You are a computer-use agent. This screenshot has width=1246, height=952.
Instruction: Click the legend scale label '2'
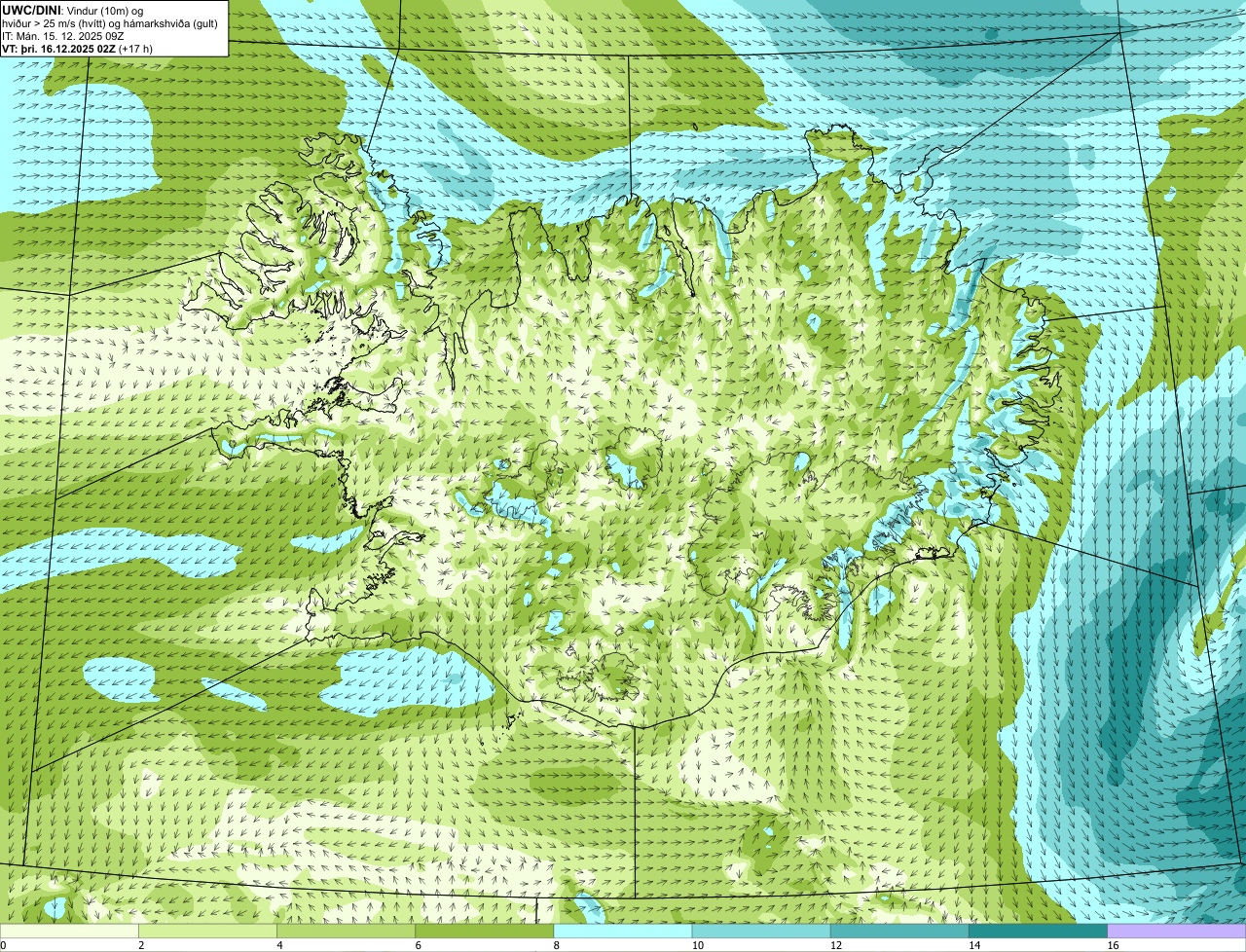[141, 945]
